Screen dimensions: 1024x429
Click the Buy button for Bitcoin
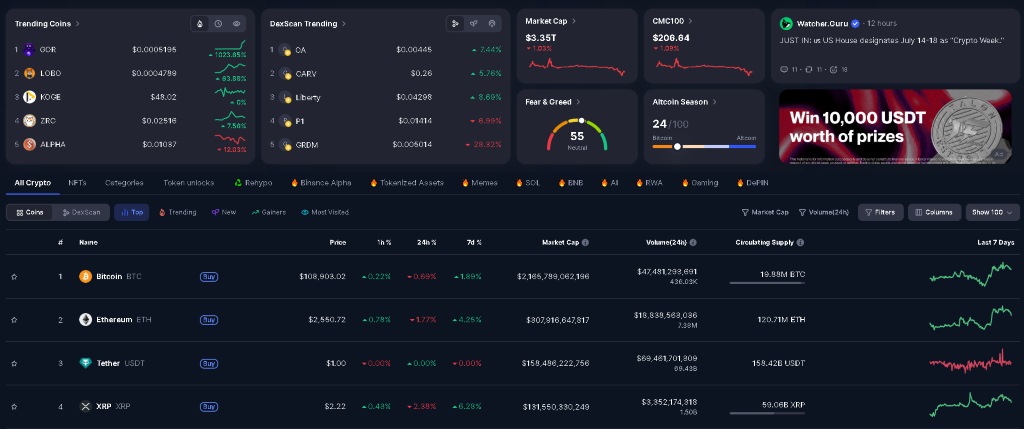coord(208,277)
